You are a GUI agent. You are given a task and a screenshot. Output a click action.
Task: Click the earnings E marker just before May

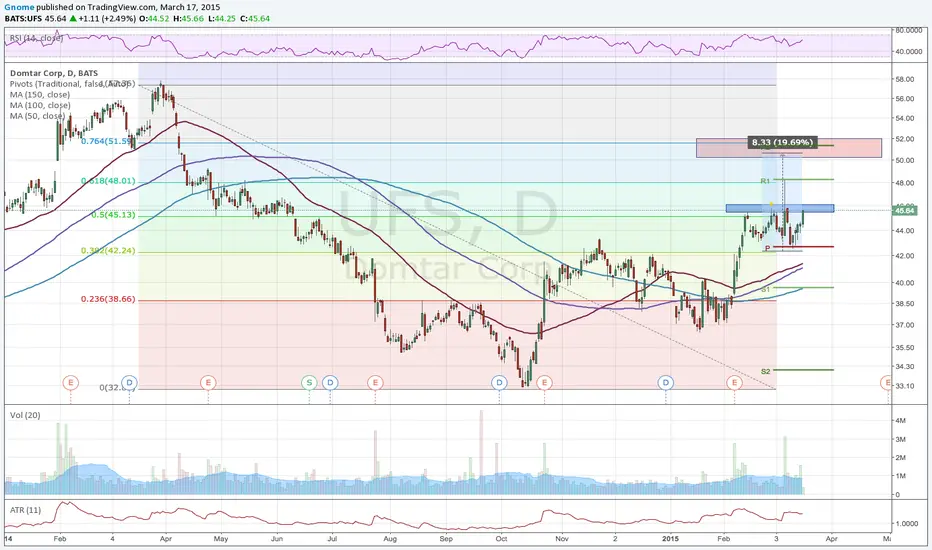(x=207, y=382)
